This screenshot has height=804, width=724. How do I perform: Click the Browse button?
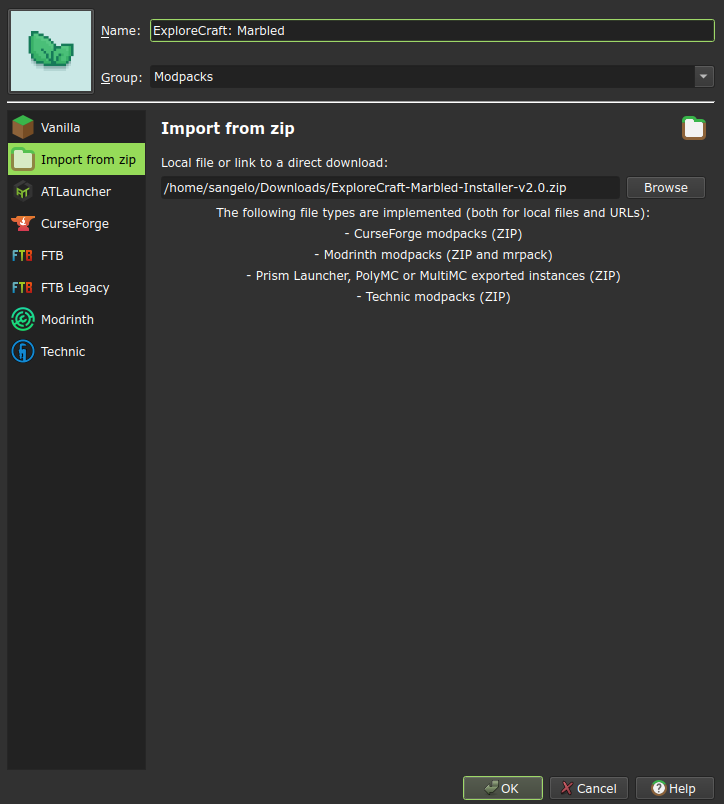pos(666,188)
